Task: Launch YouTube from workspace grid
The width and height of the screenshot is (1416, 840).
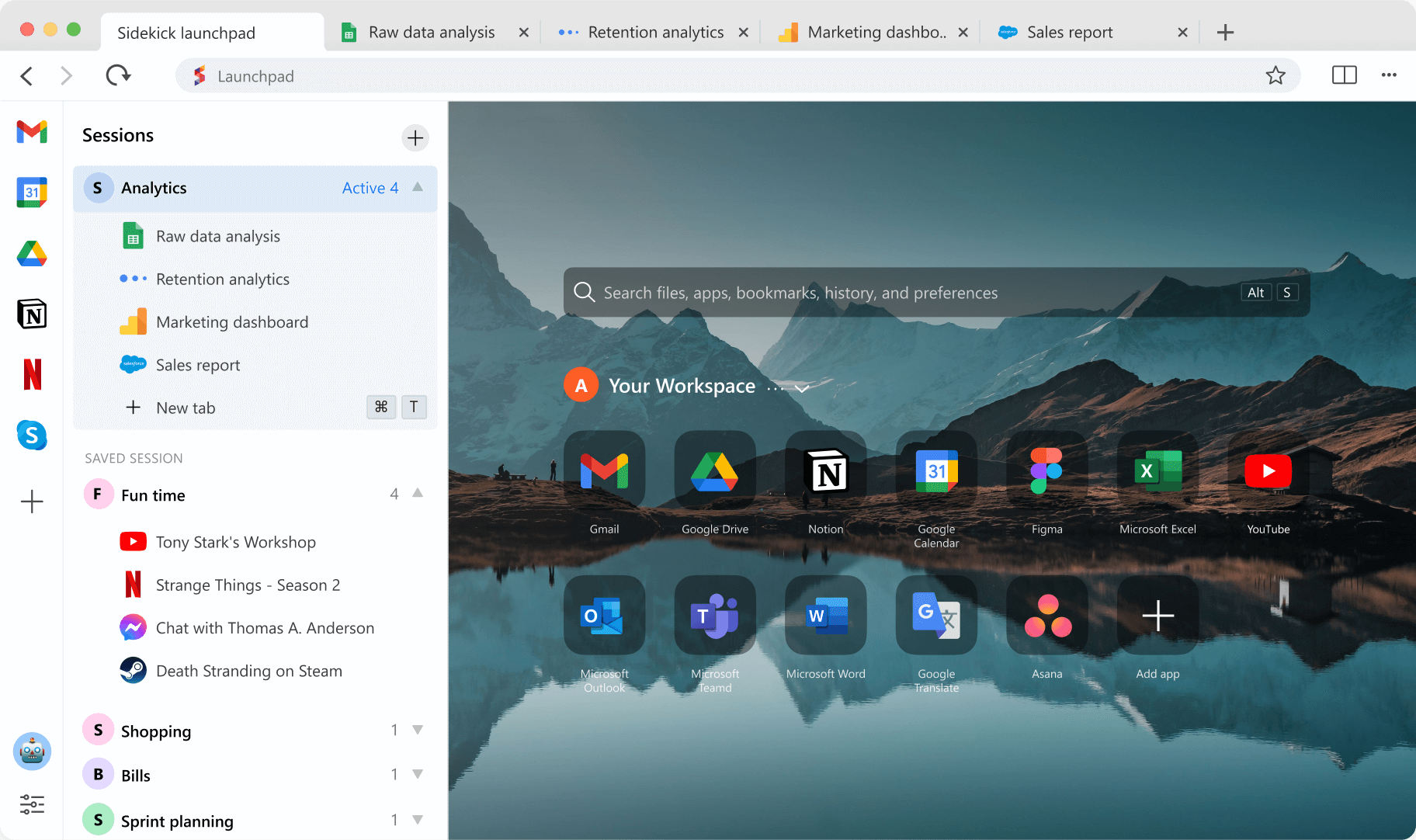Action: (1268, 470)
